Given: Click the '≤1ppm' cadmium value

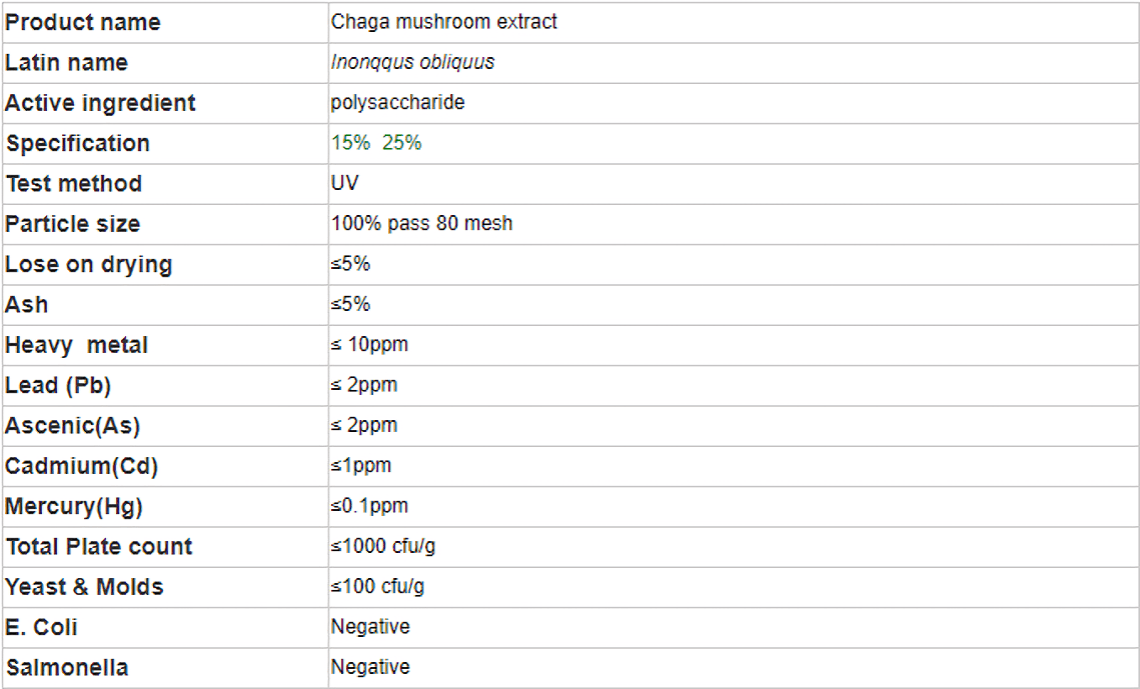Looking at the screenshot, I should tap(361, 466).
